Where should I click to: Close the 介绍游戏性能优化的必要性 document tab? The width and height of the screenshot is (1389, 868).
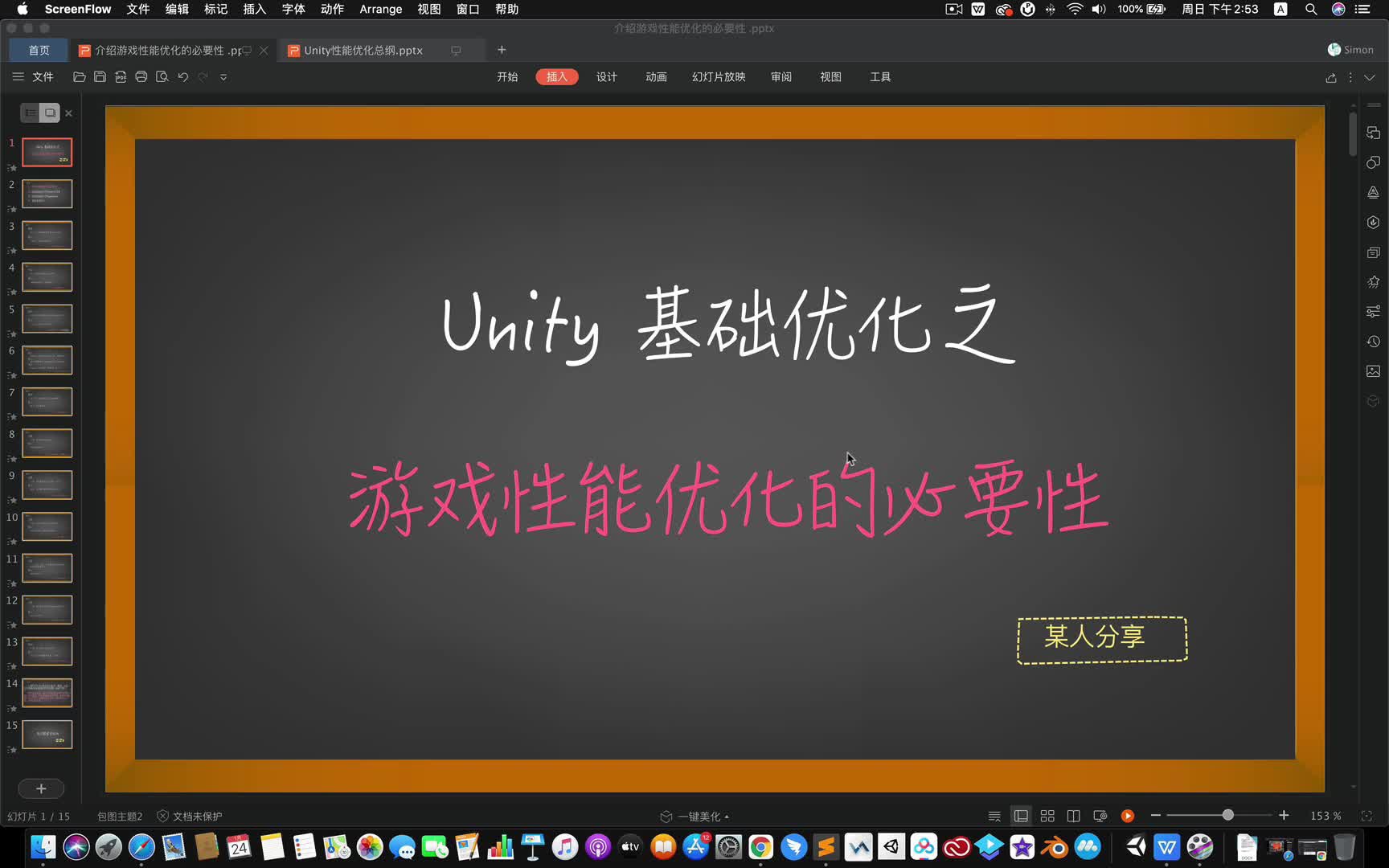click(x=264, y=50)
